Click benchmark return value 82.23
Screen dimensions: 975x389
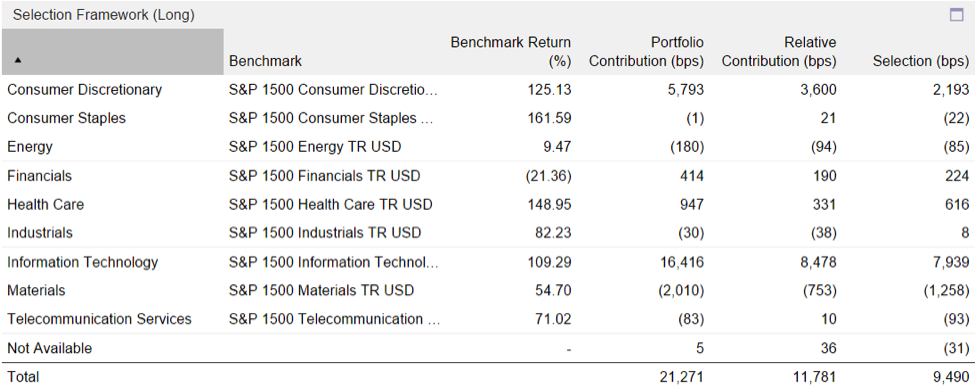pyautogui.click(x=552, y=232)
